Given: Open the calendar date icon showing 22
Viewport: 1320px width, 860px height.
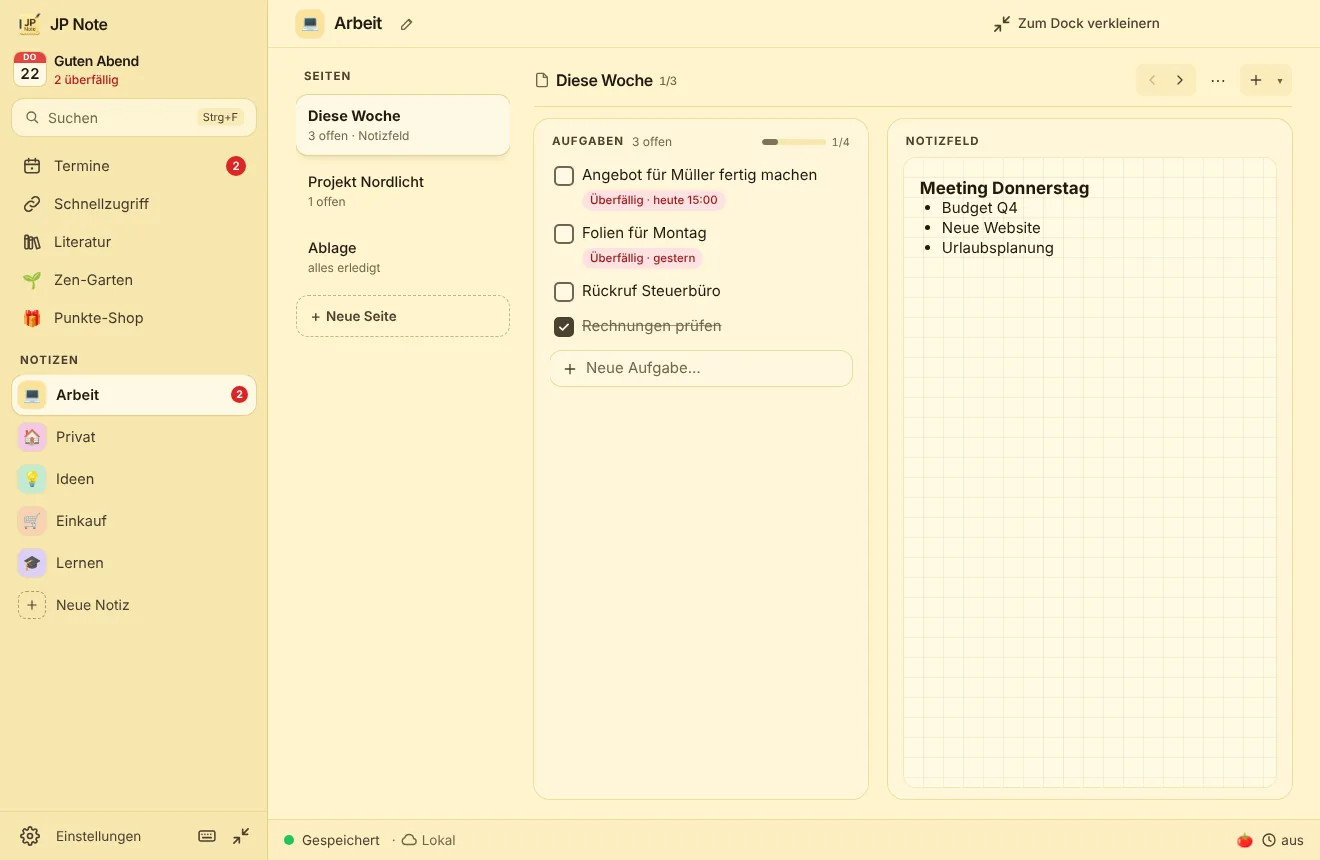Looking at the screenshot, I should 30,69.
